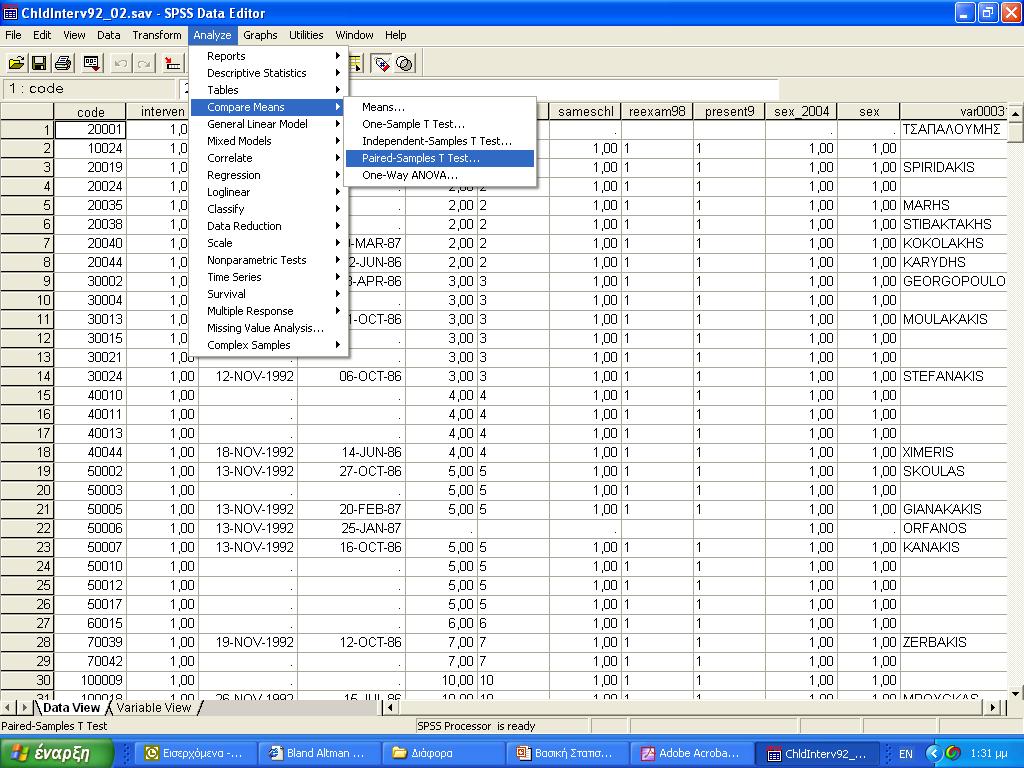
Task: Select the sameschl column header
Action: pos(585,112)
